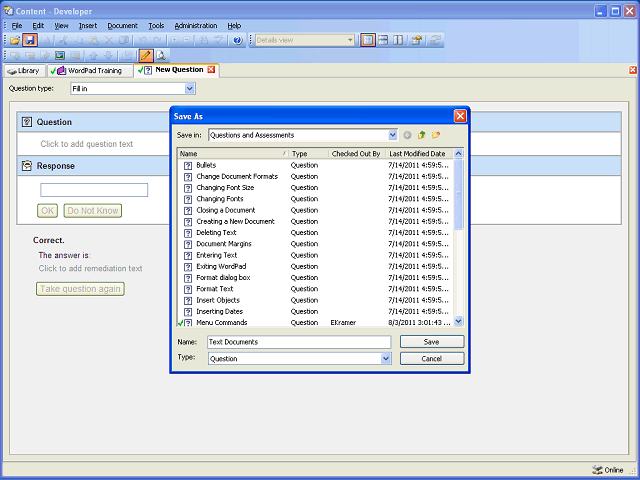Sort by Last Modified Date column
This screenshot has height=480, width=640.
[419, 154]
